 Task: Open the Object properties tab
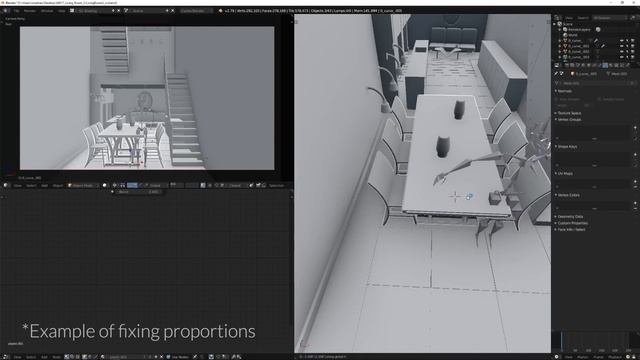589,65
